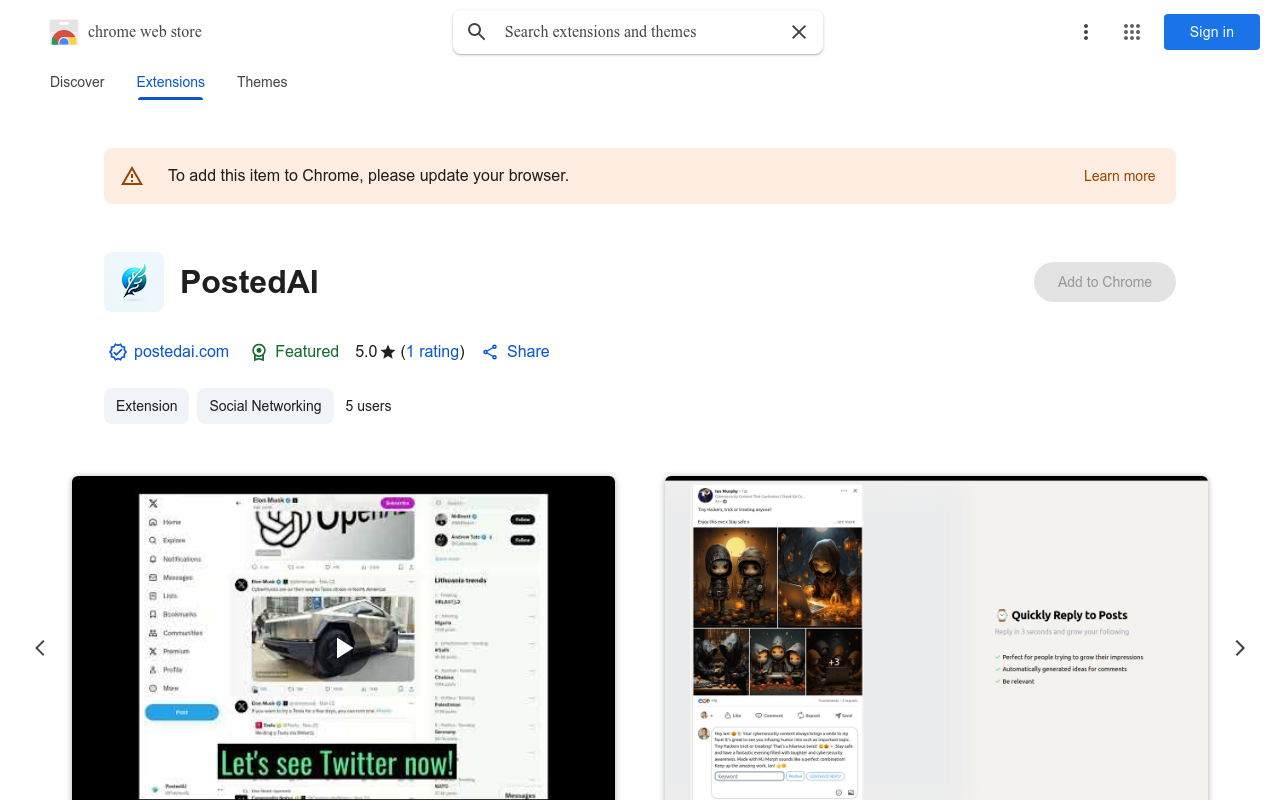
Task: Play the Twitter demo video
Action: tap(343, 648)
